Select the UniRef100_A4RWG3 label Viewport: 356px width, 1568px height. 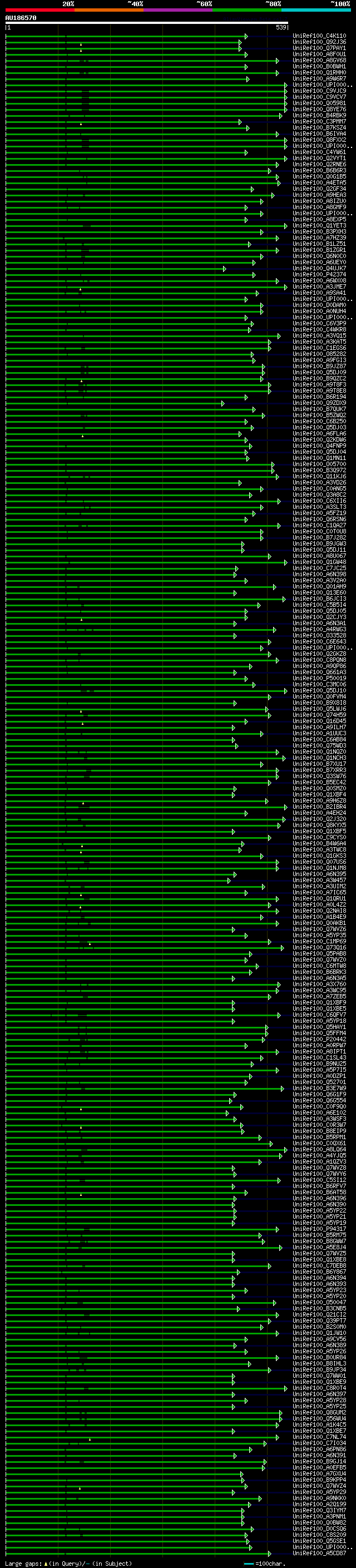pyautogui.click(x=319, y=630)
